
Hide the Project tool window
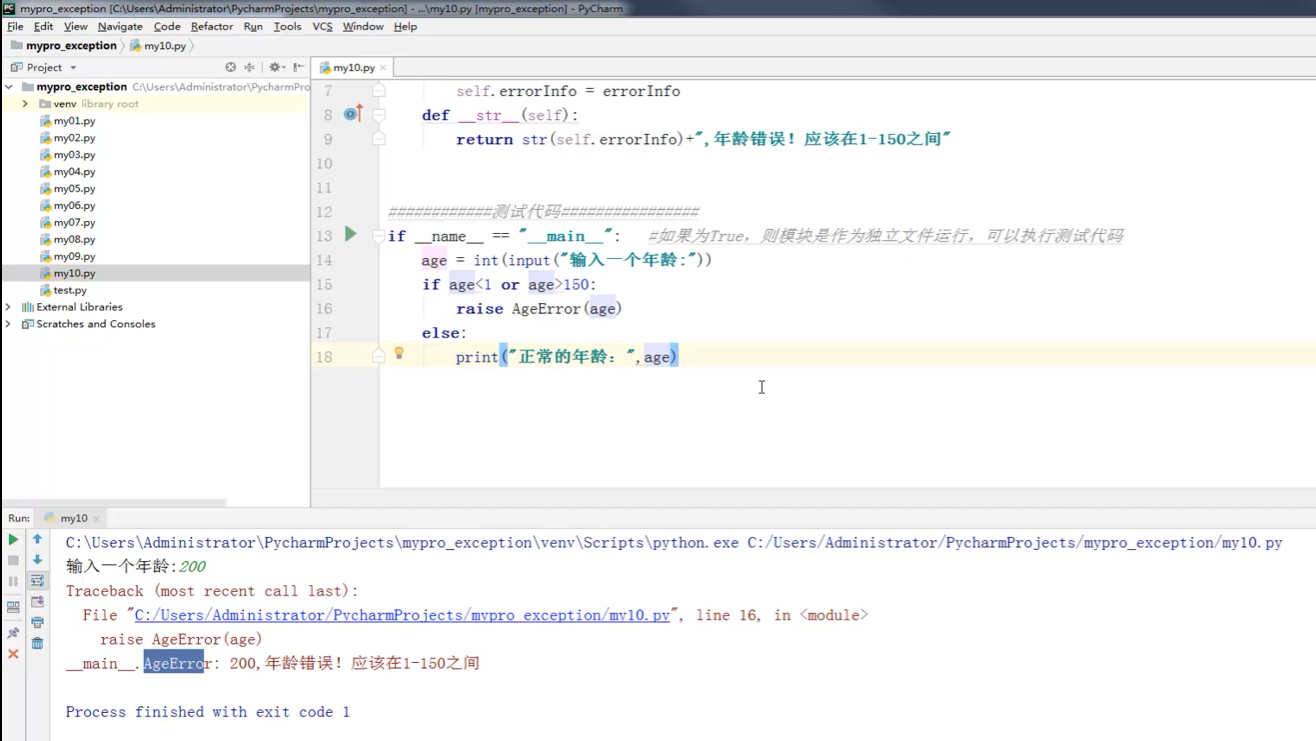click(298, 67)
